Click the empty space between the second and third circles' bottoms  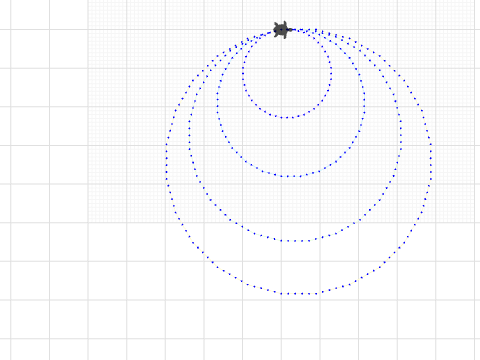click(x=293, y=208)
